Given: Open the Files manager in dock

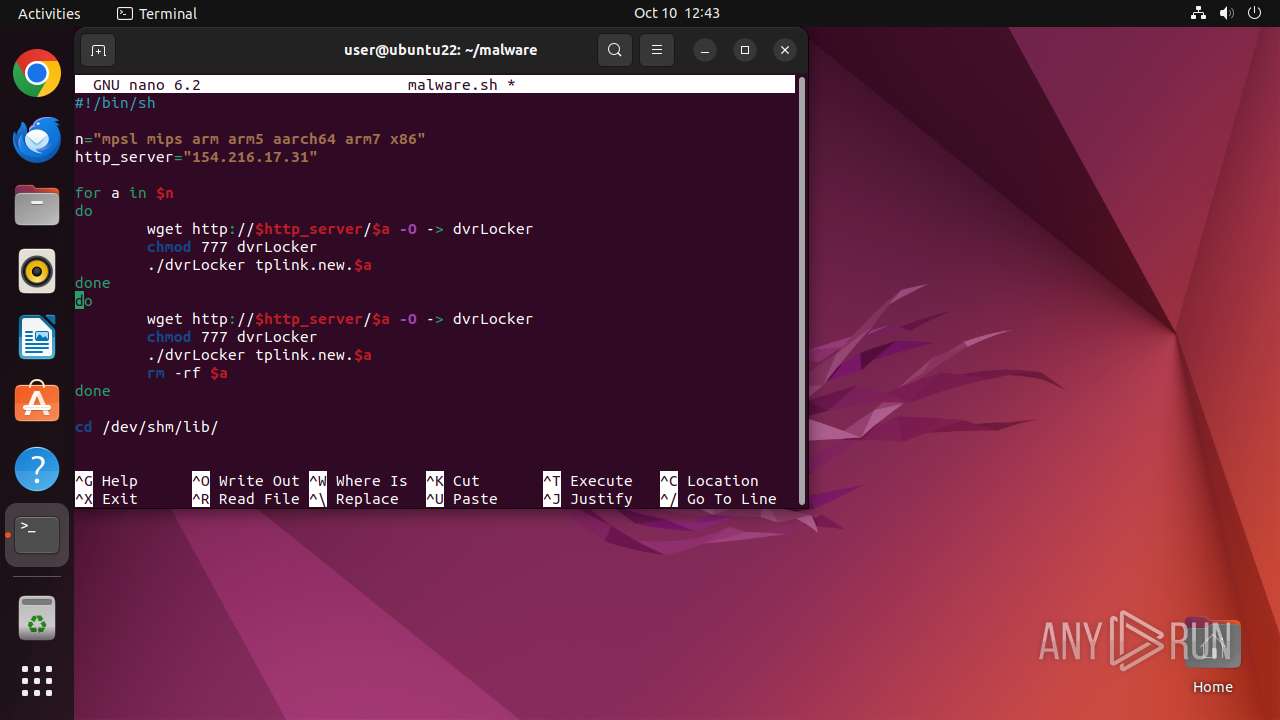Looking at the screenshot, I should click(37, 206).
